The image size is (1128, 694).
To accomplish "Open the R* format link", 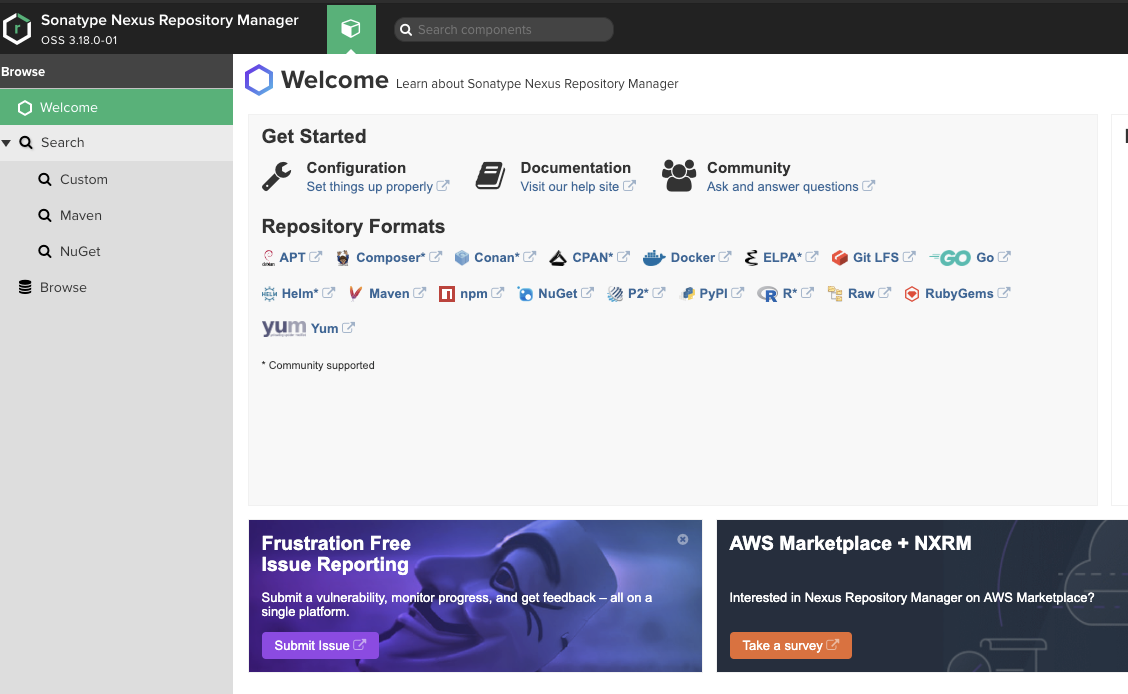I will pos(790,293).
